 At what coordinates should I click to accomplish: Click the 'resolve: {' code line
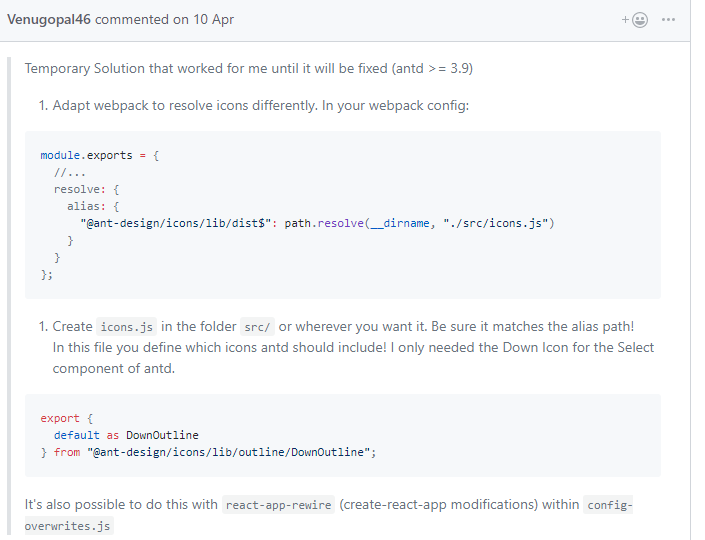[86, 189]
